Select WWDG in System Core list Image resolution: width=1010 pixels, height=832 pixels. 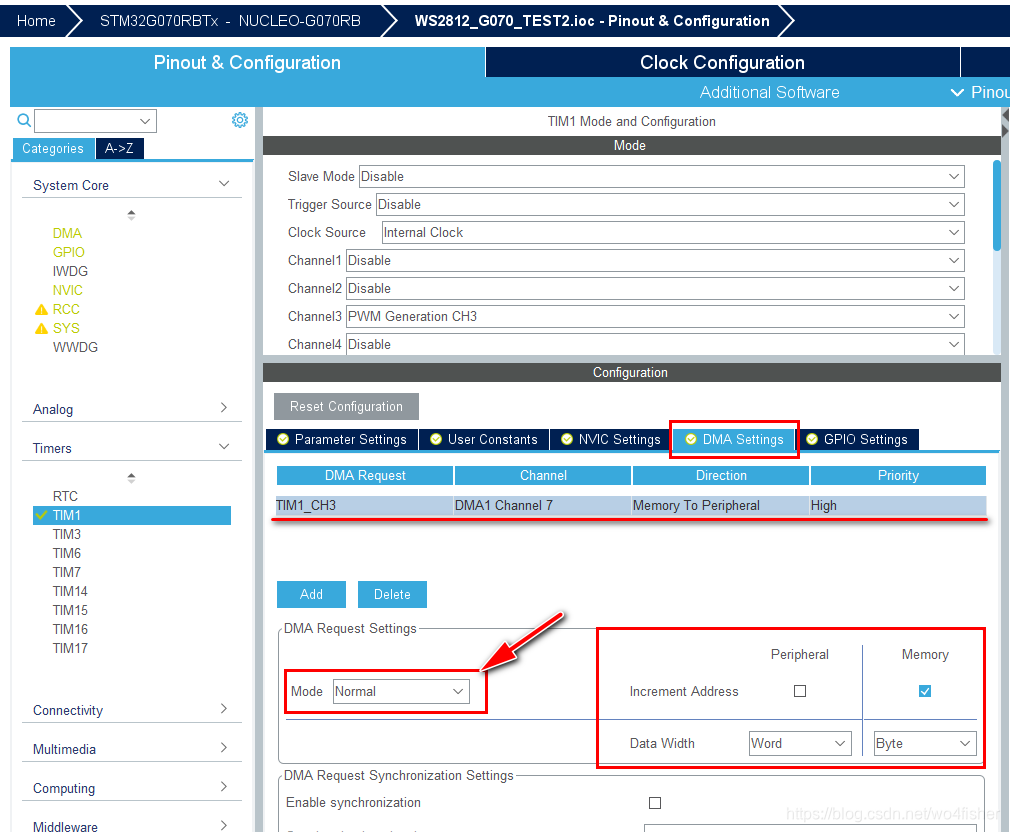coord(75,348)
